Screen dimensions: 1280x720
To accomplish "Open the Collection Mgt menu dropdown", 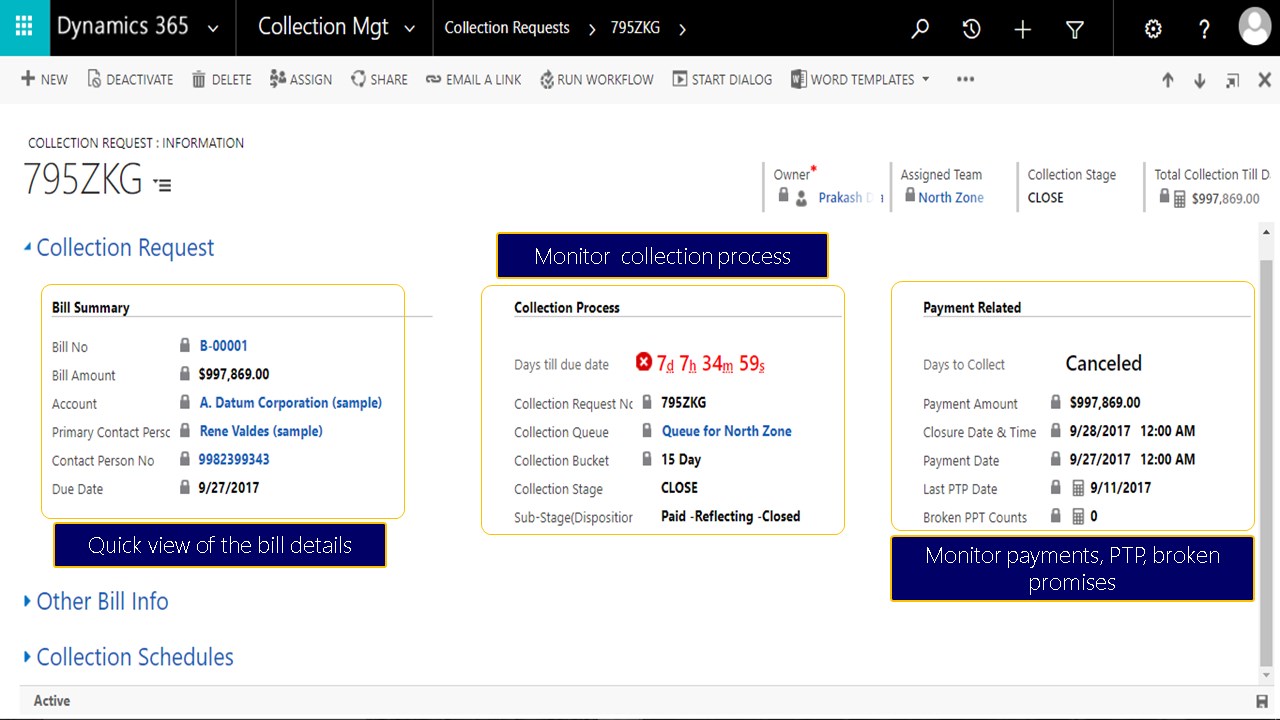I will coord(409,28).
